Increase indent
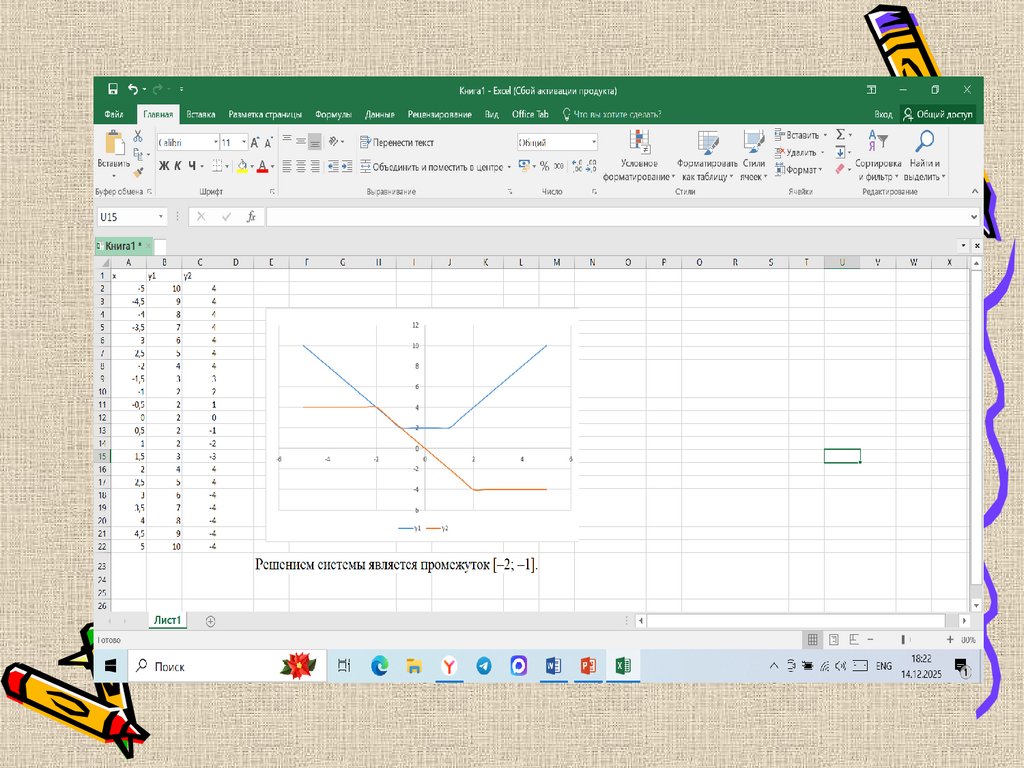 (347, 167)
